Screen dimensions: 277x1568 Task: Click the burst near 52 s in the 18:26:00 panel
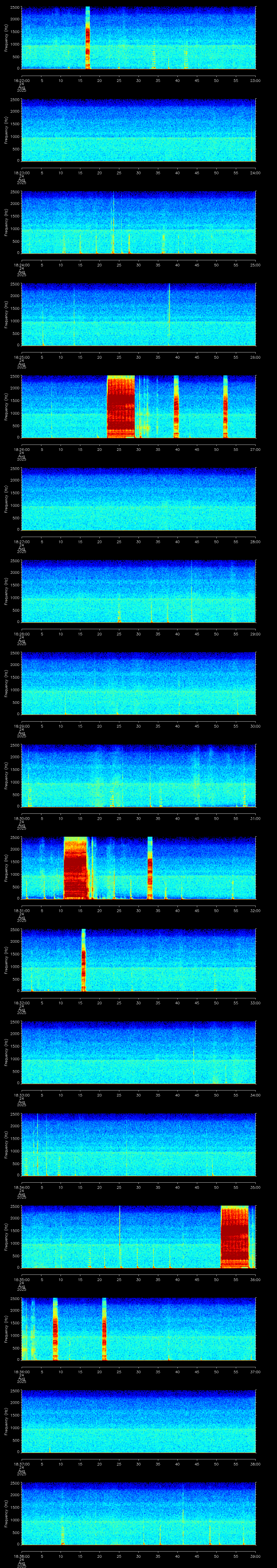[x=225, y=407]
